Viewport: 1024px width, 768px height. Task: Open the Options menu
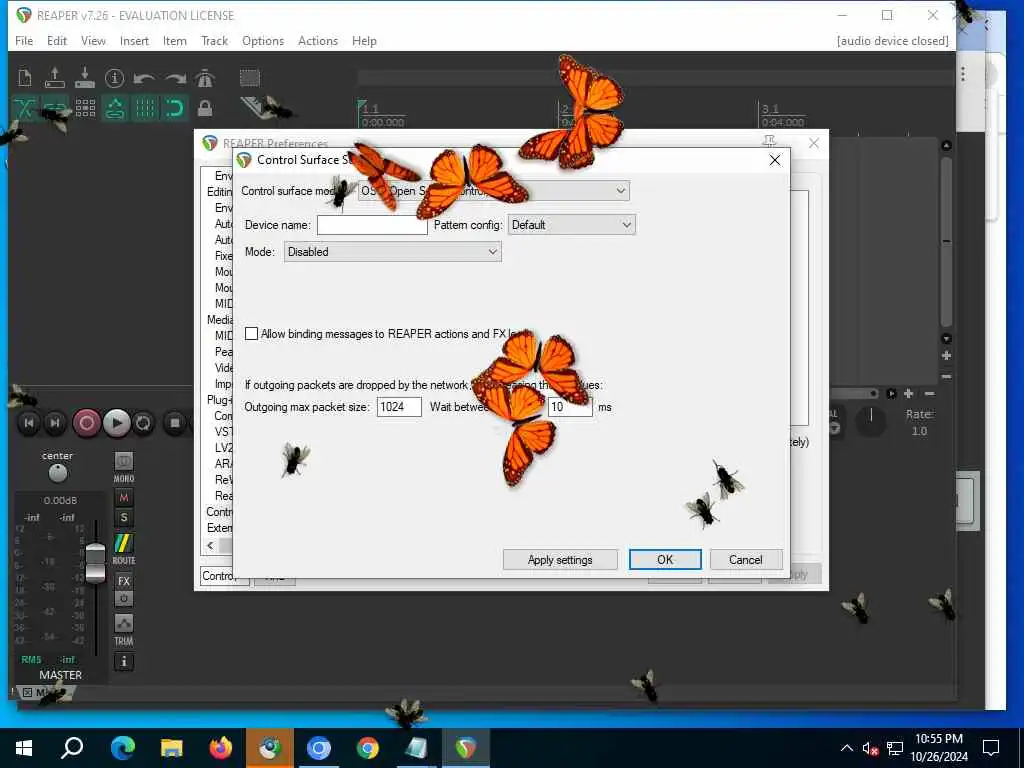(x=263, y=40)
